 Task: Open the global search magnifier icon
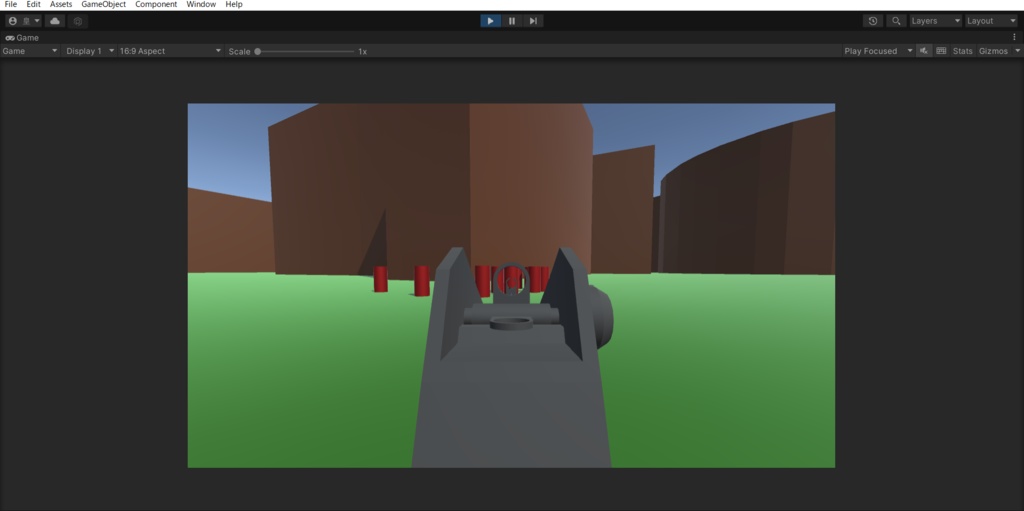click(x=897, y=21)
